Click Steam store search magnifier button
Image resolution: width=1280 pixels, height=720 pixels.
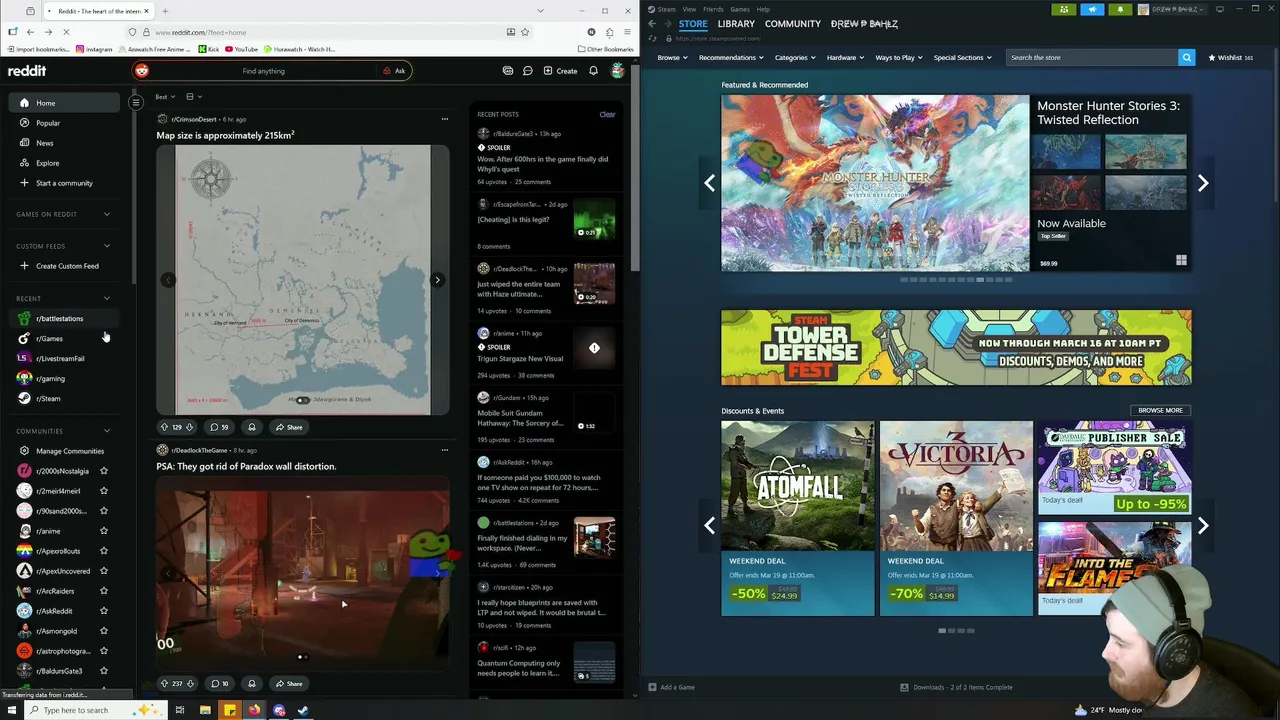1187,57
